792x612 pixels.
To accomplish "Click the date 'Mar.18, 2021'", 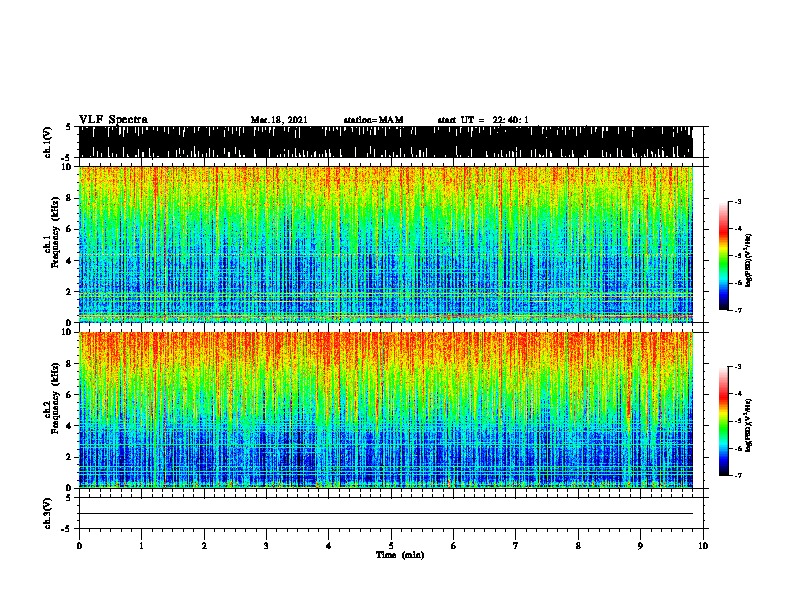I will [x=279, y=120].
